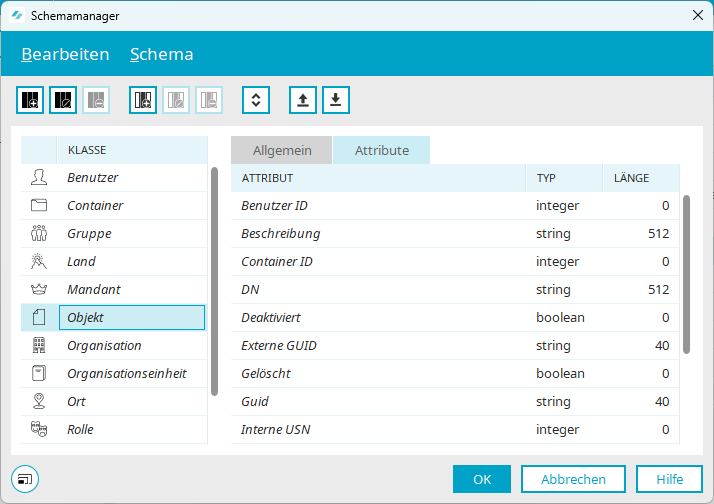Image resolution: width=714 pixels, height=504 pixels.
Task: Switch to the Allgemein tab
Action: tap(282, 151)
